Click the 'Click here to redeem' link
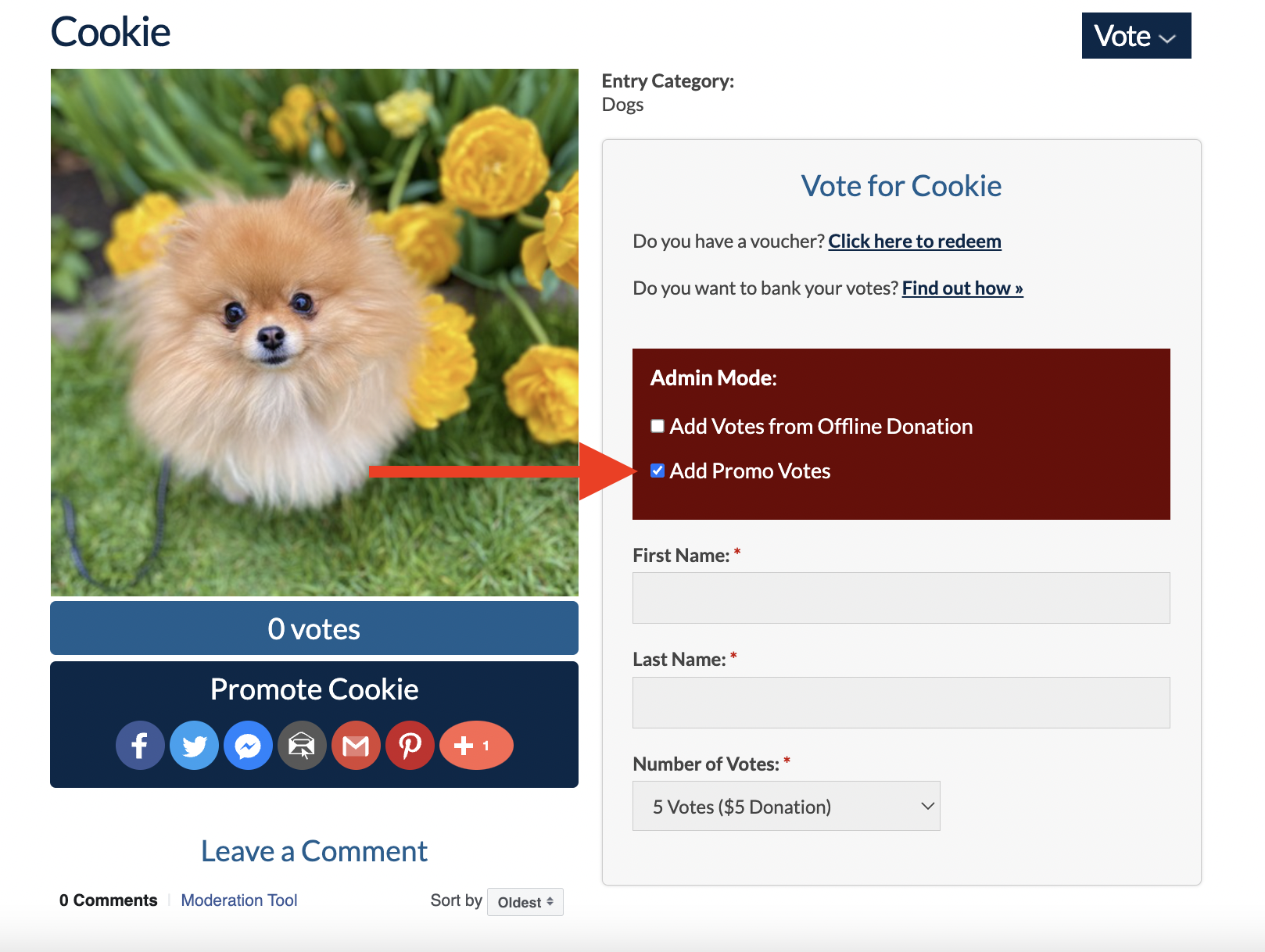Screen dimensions: 1265x952 [914, 242]
